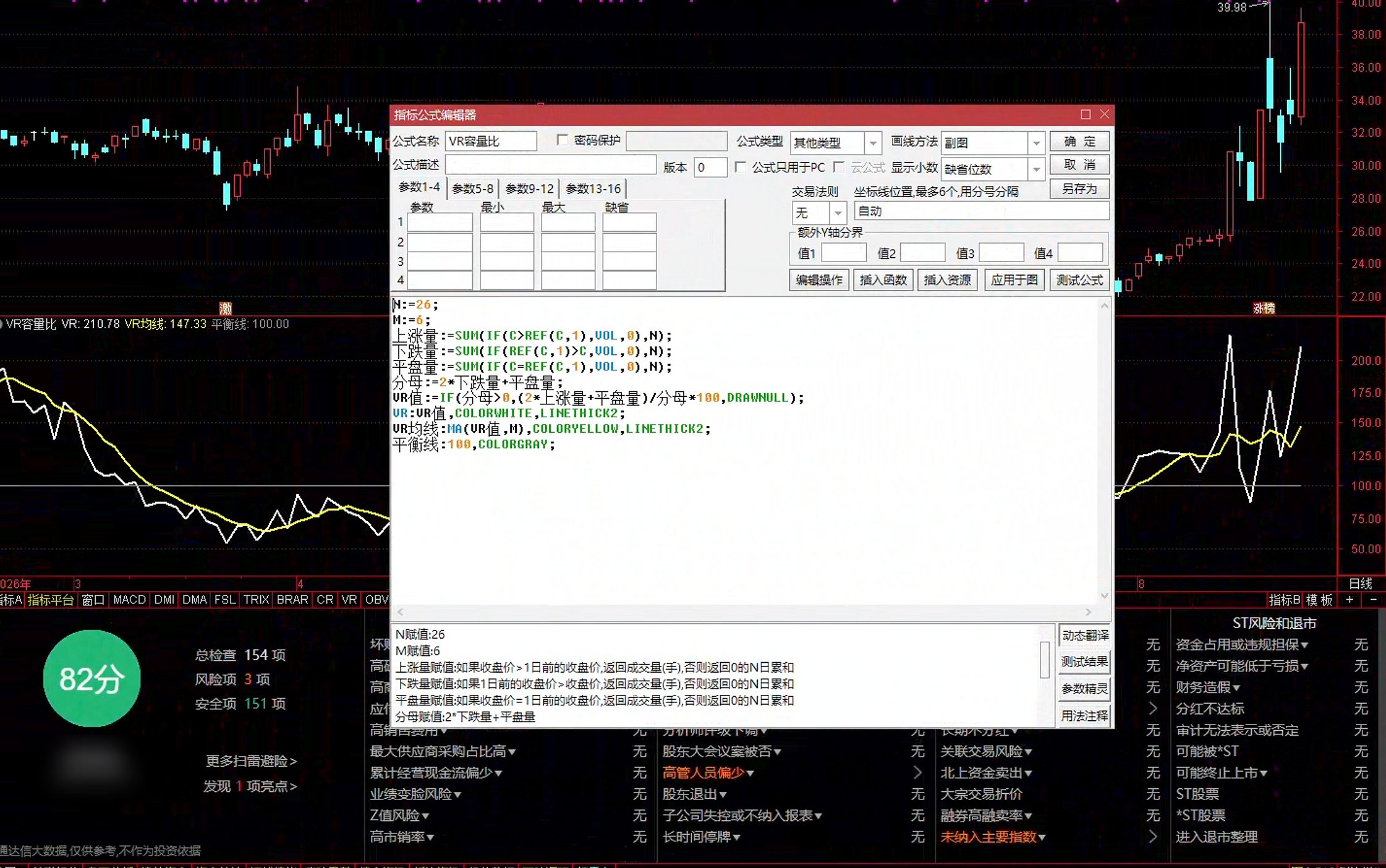This screenshot has height=868, width=1386.
Task: Click parameter row 1 name field
Action: coord(440,223)
